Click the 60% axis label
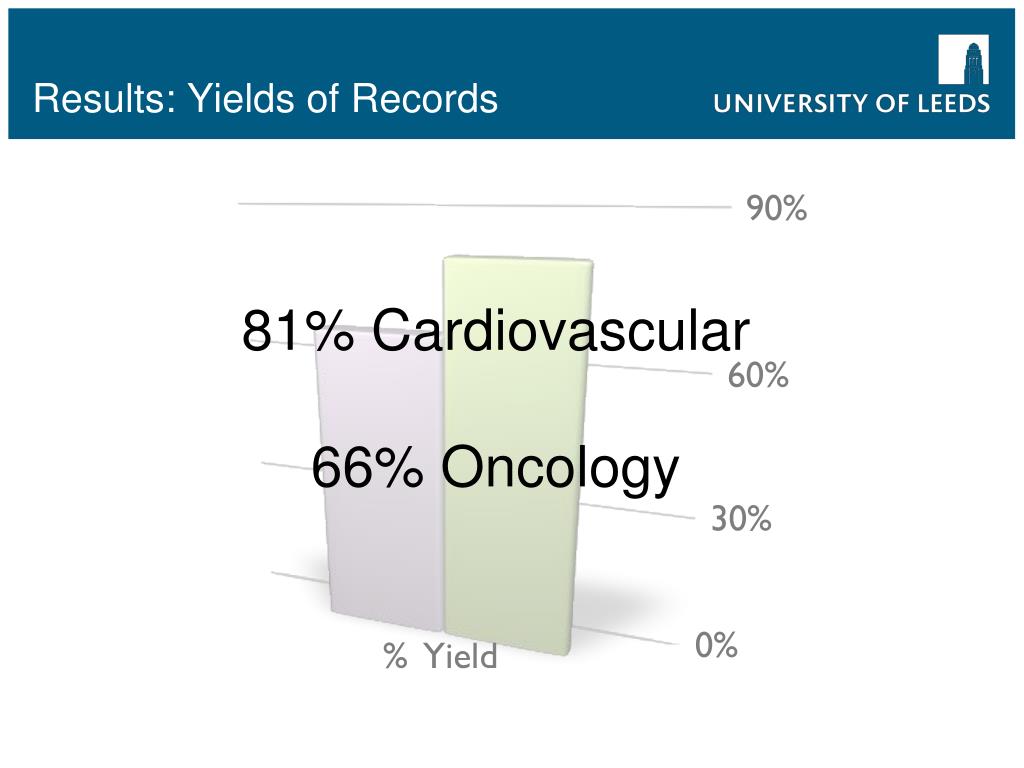The image size is (1024, 768). (758, 376)
